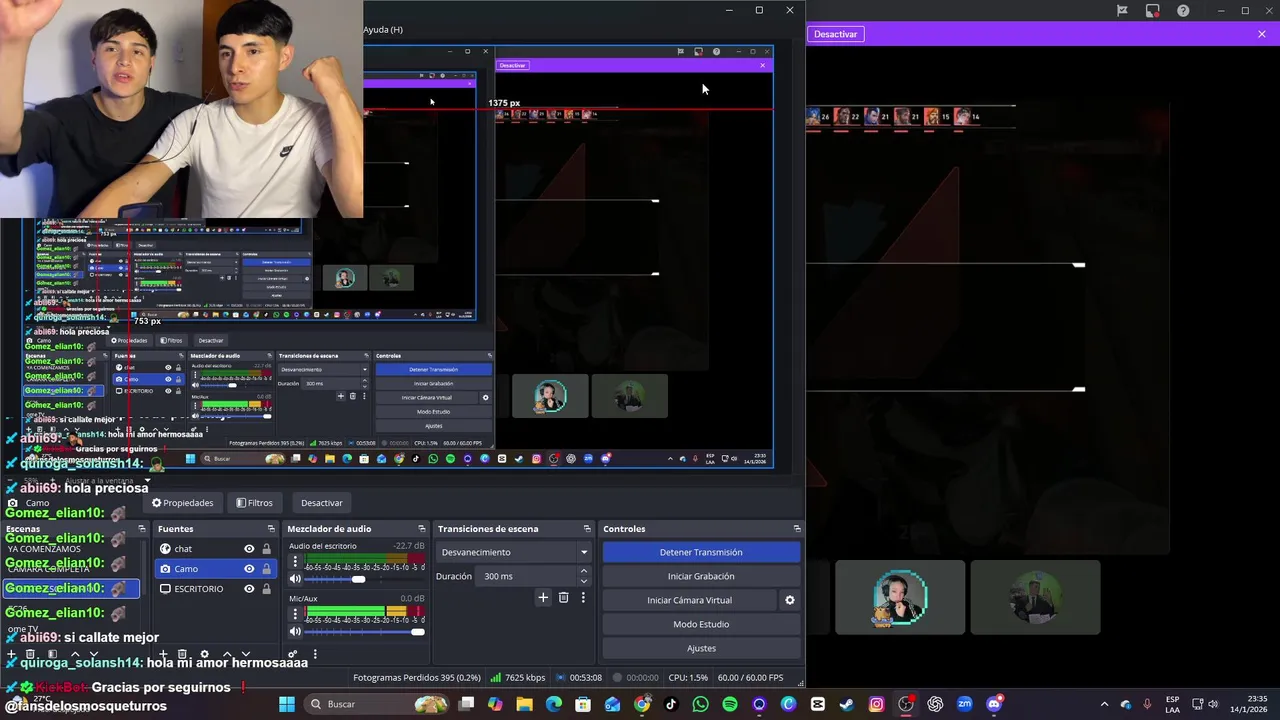Viewport: 1280px width, 720px height.
Task: Open transition three-dot options menu
Action: click(583, 598)
